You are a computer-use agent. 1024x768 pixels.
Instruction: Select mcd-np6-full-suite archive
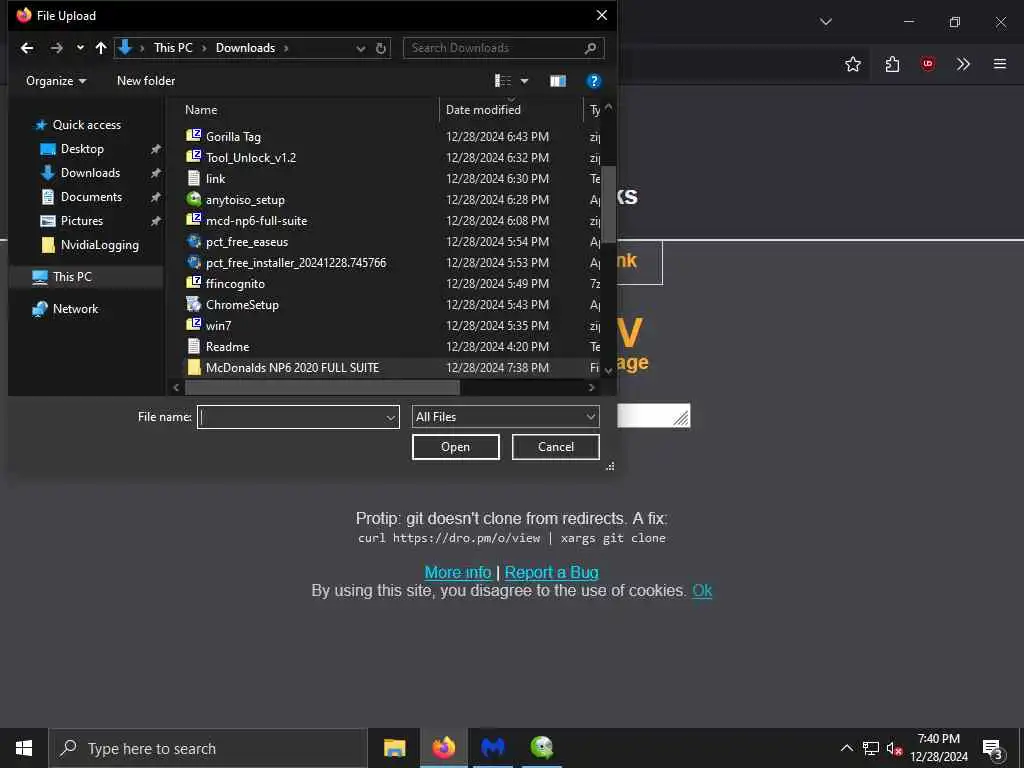256,221
